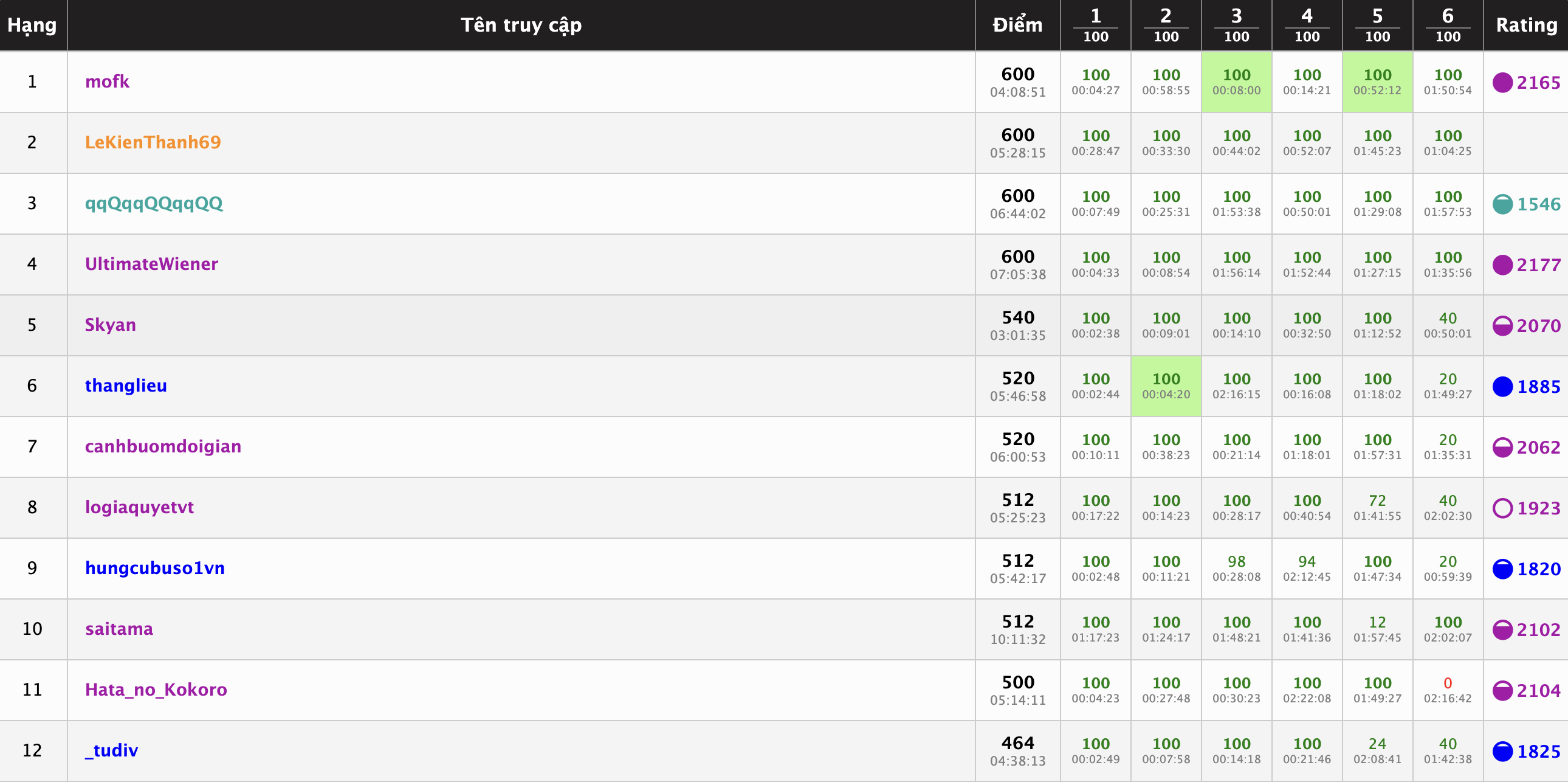Open problem 6 from the header
This screenshot has height=782, width=1568.
(1448, 25)
